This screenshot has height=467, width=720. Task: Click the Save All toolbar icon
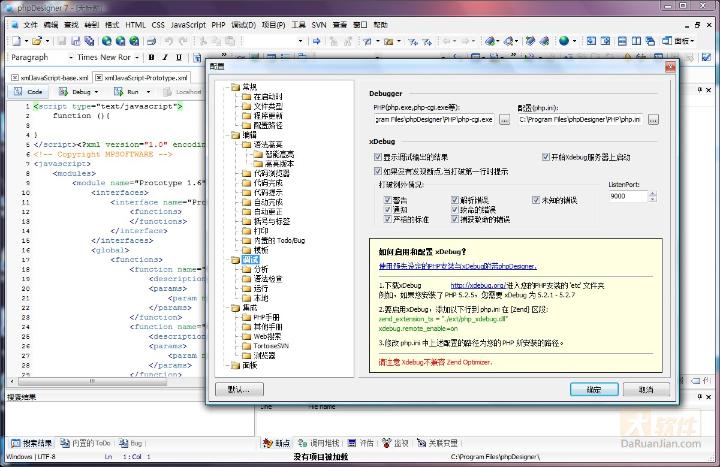click(x=89, y=41)
